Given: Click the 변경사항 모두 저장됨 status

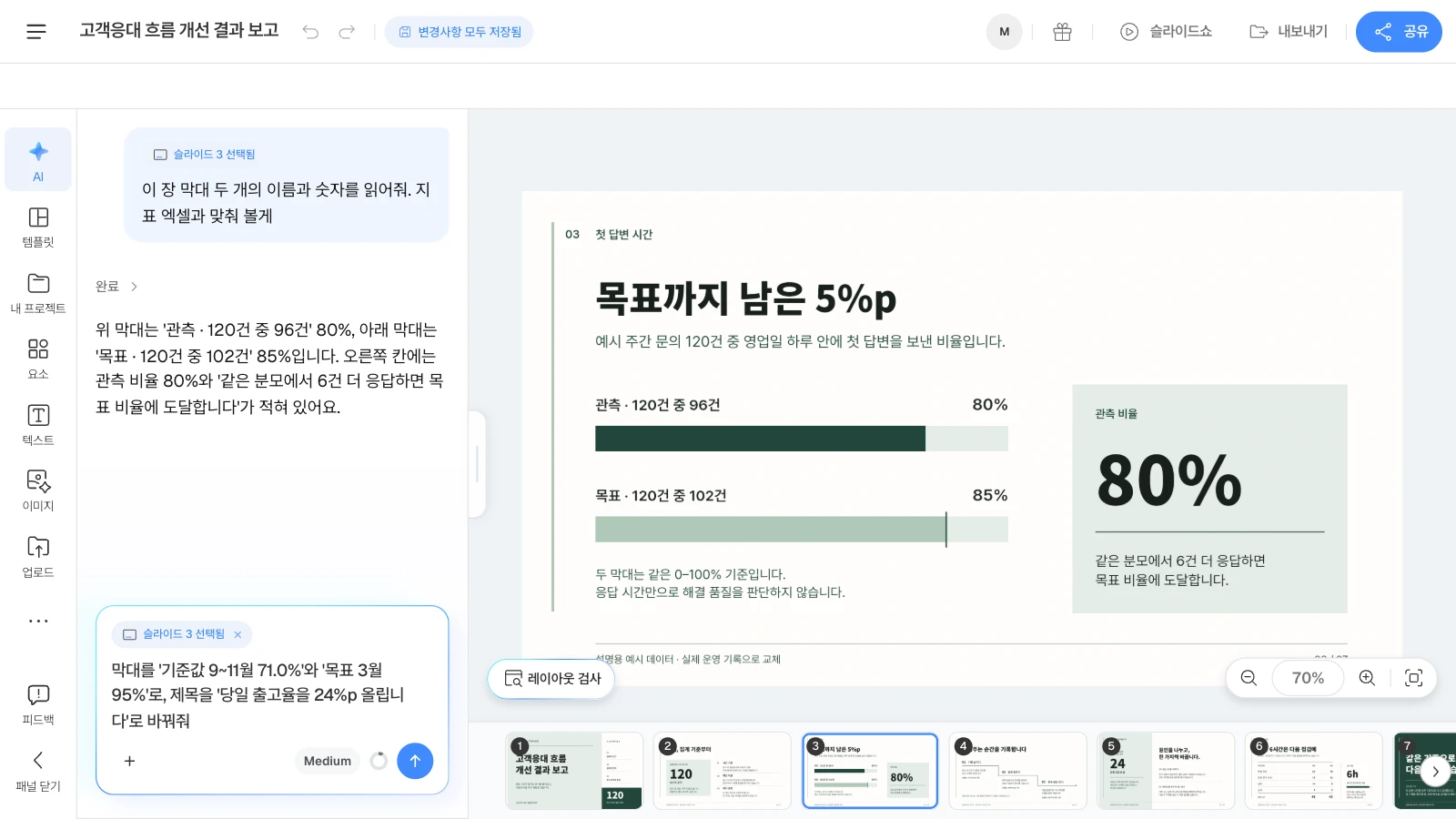Looking at the screenshot, I should click(460, 32).
